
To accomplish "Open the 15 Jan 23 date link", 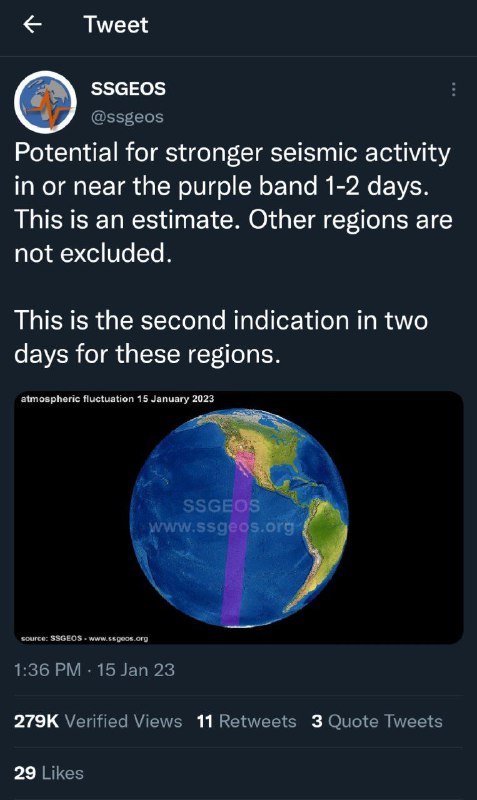I will tap(136, 669).
